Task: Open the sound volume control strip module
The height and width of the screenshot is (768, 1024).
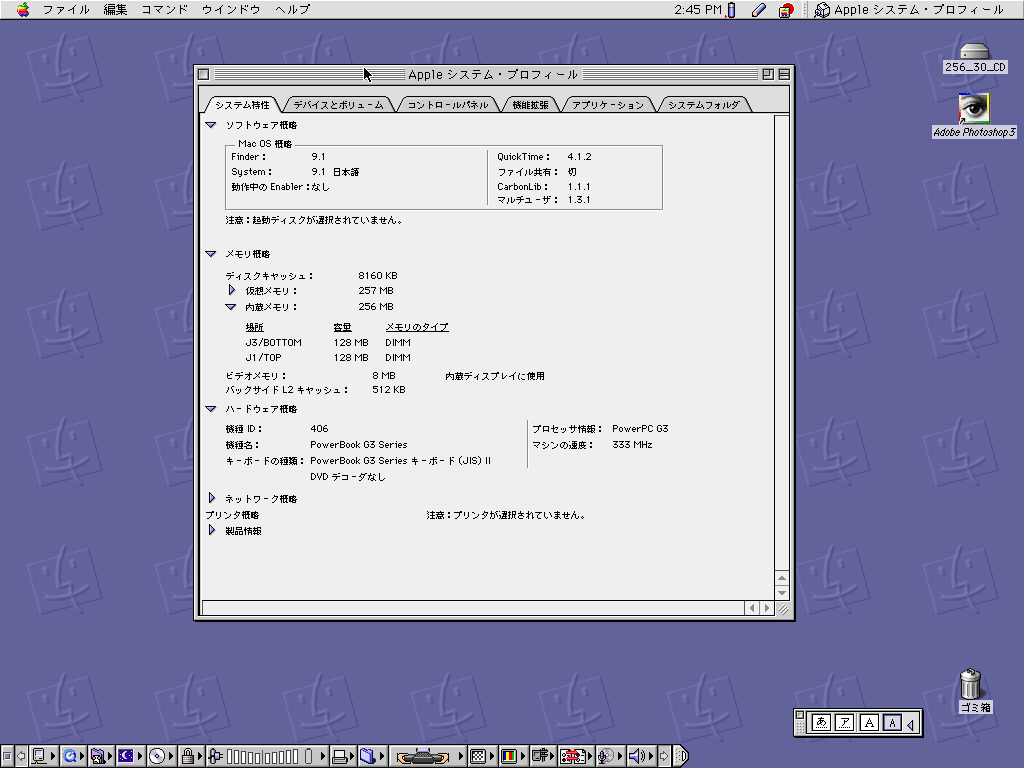Action: pyautogui.click(x=638, y=756)
